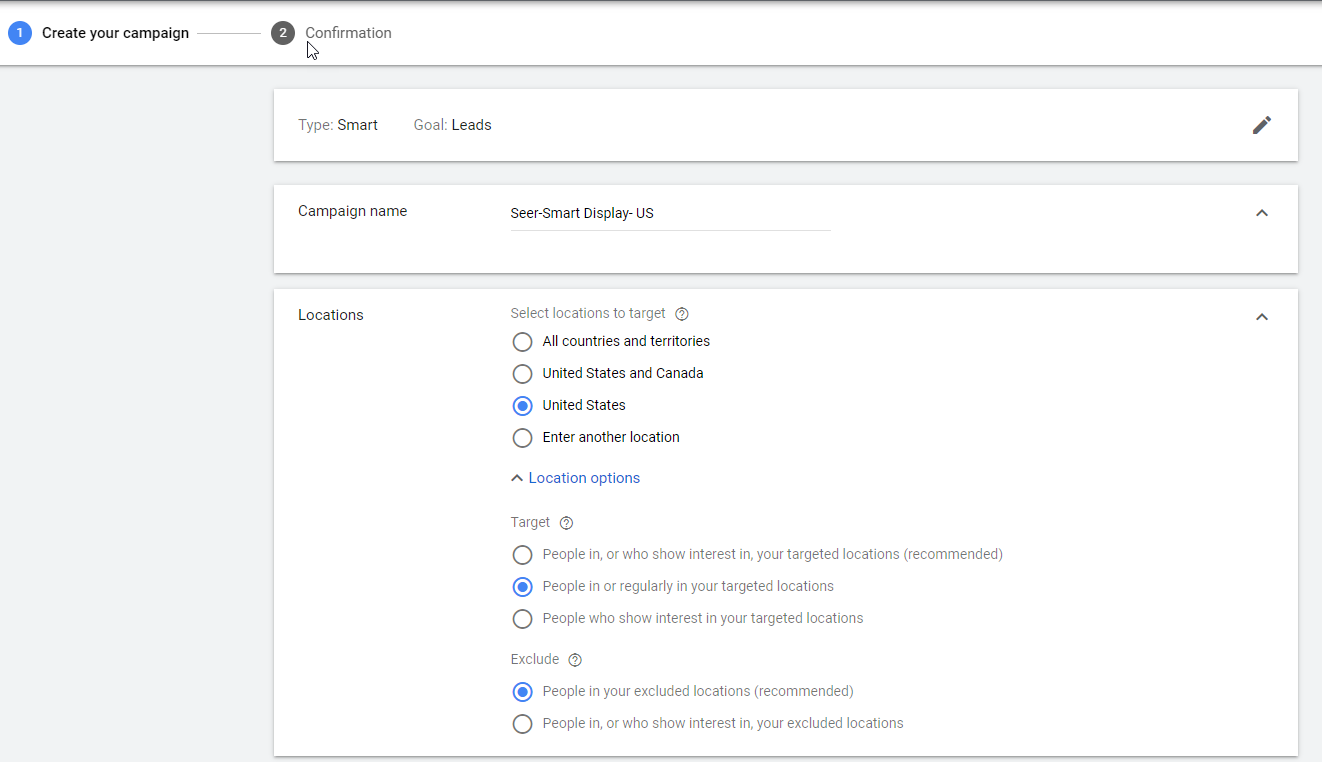Collapse the Location options link

point(575,478)
